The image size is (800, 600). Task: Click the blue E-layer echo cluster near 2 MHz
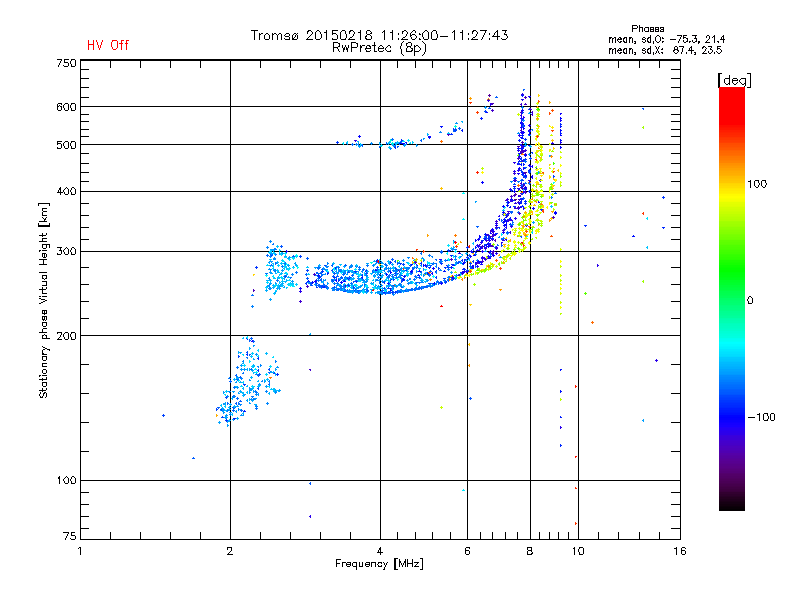click(x=247, y=382)
